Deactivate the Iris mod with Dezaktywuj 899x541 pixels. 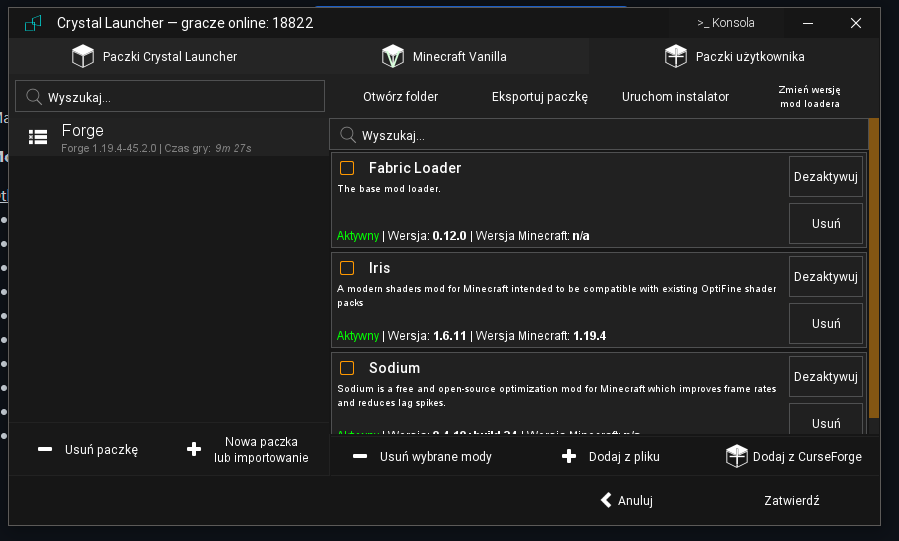[x=825, y=277]
